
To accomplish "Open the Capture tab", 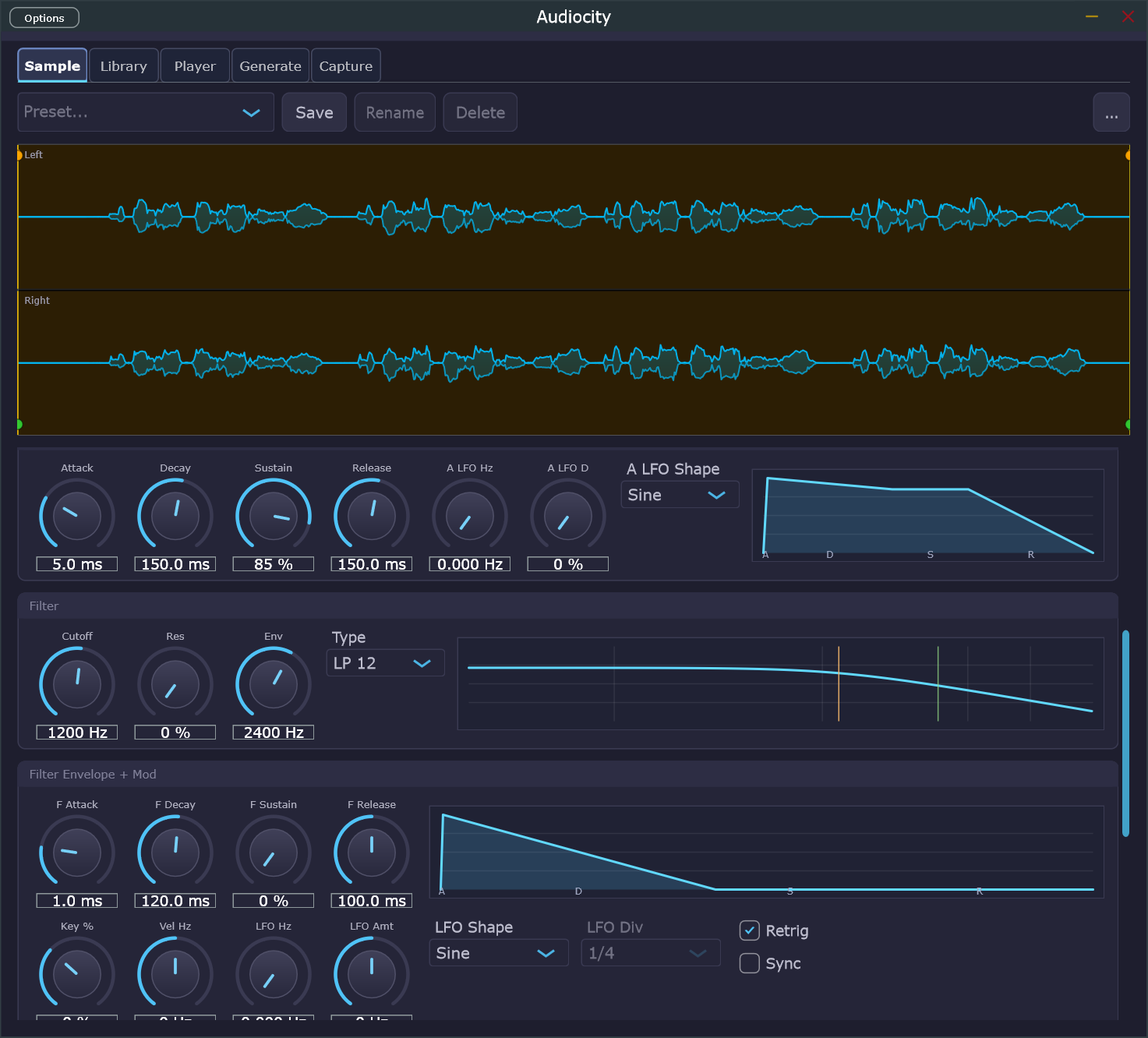I will pyautogui.click(x=346, y=65).
